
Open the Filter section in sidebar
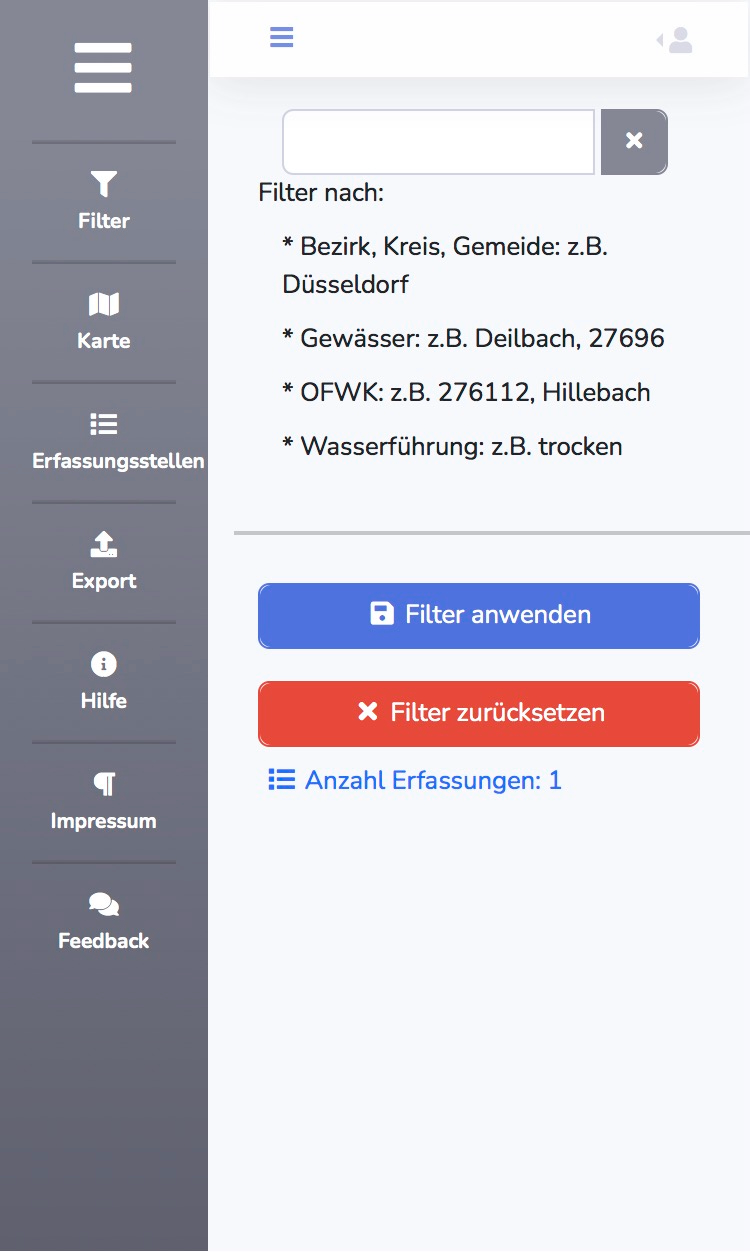coord(104,202)
